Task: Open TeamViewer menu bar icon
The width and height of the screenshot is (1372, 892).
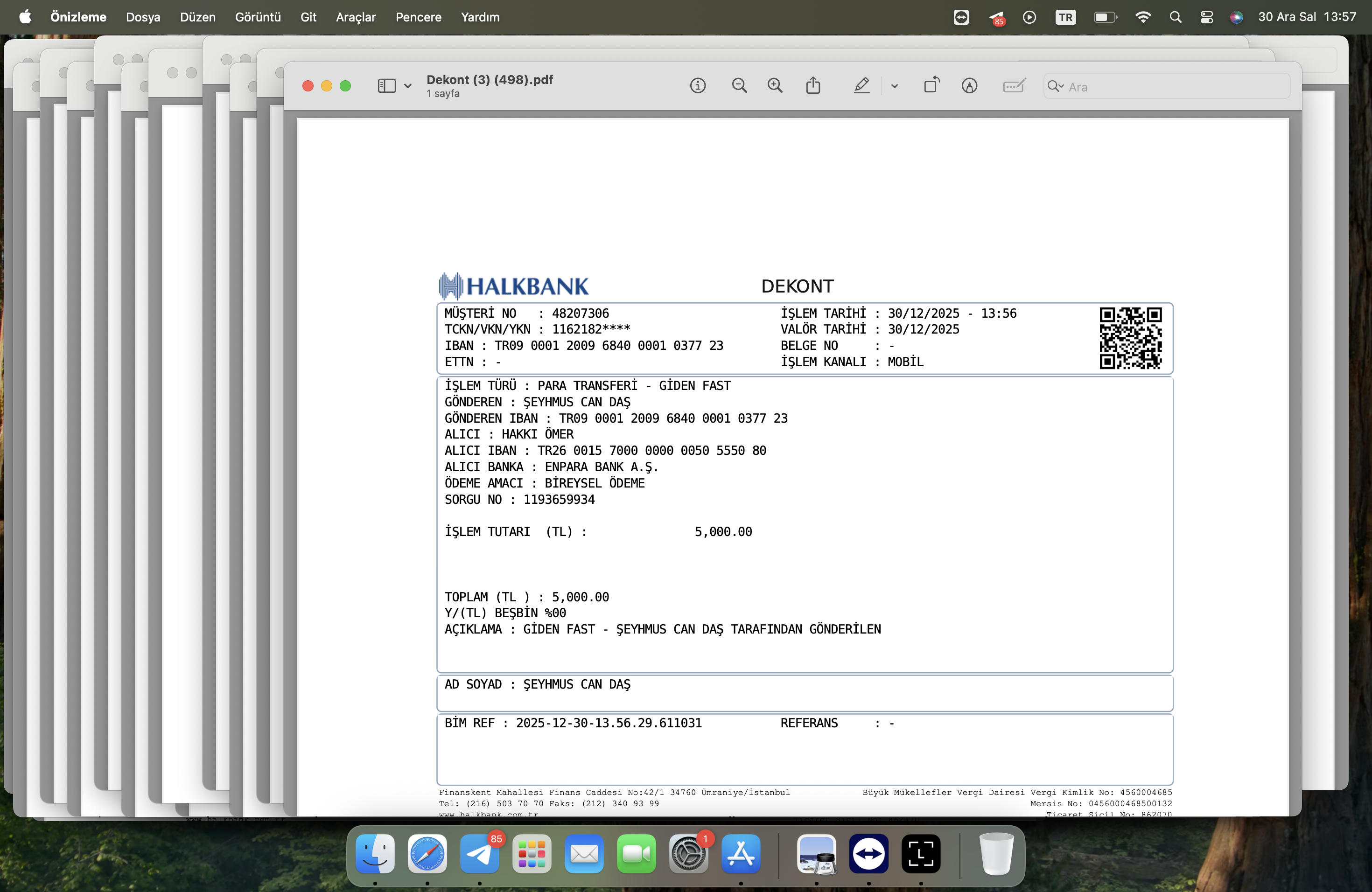Action: coord(961,17)
